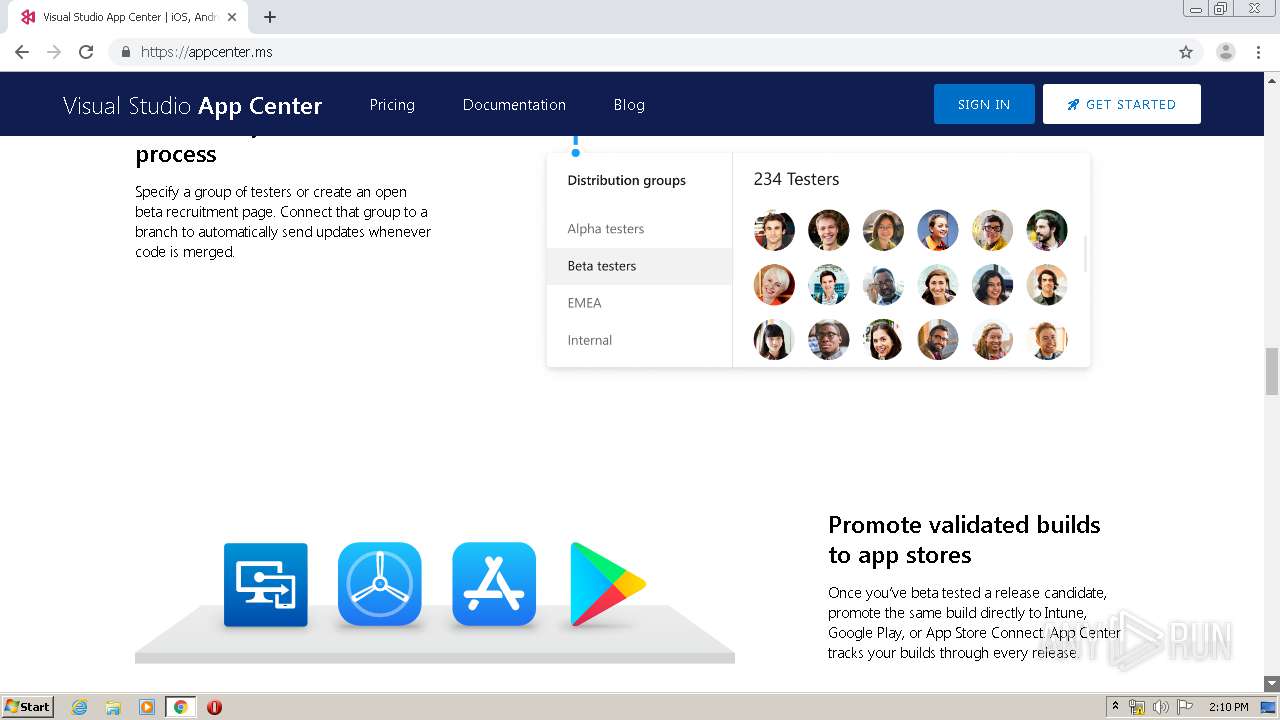This screenshot has height=720, width=1280.
Task: Click the Intune company portal icon
Action: [265, 585]
